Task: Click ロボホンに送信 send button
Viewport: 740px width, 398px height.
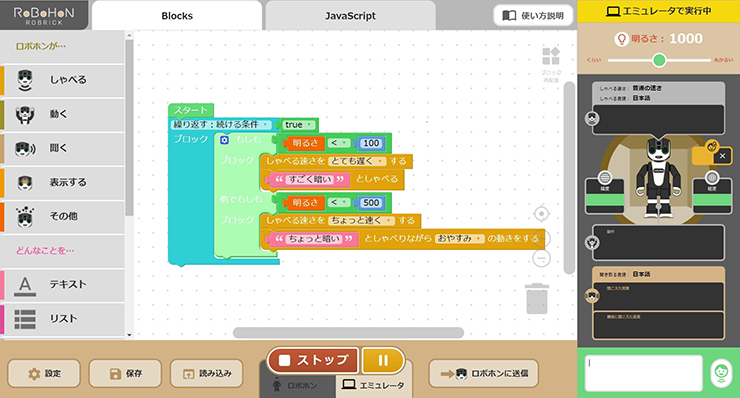Action: (484, 373)
